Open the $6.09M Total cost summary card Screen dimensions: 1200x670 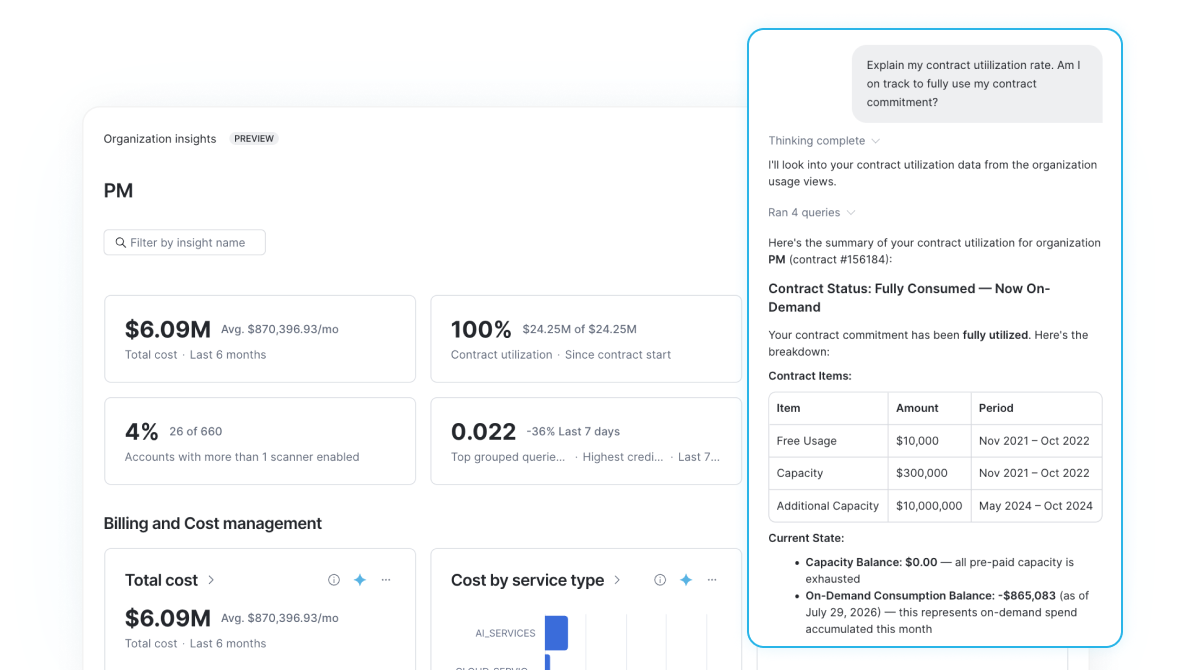260,339
